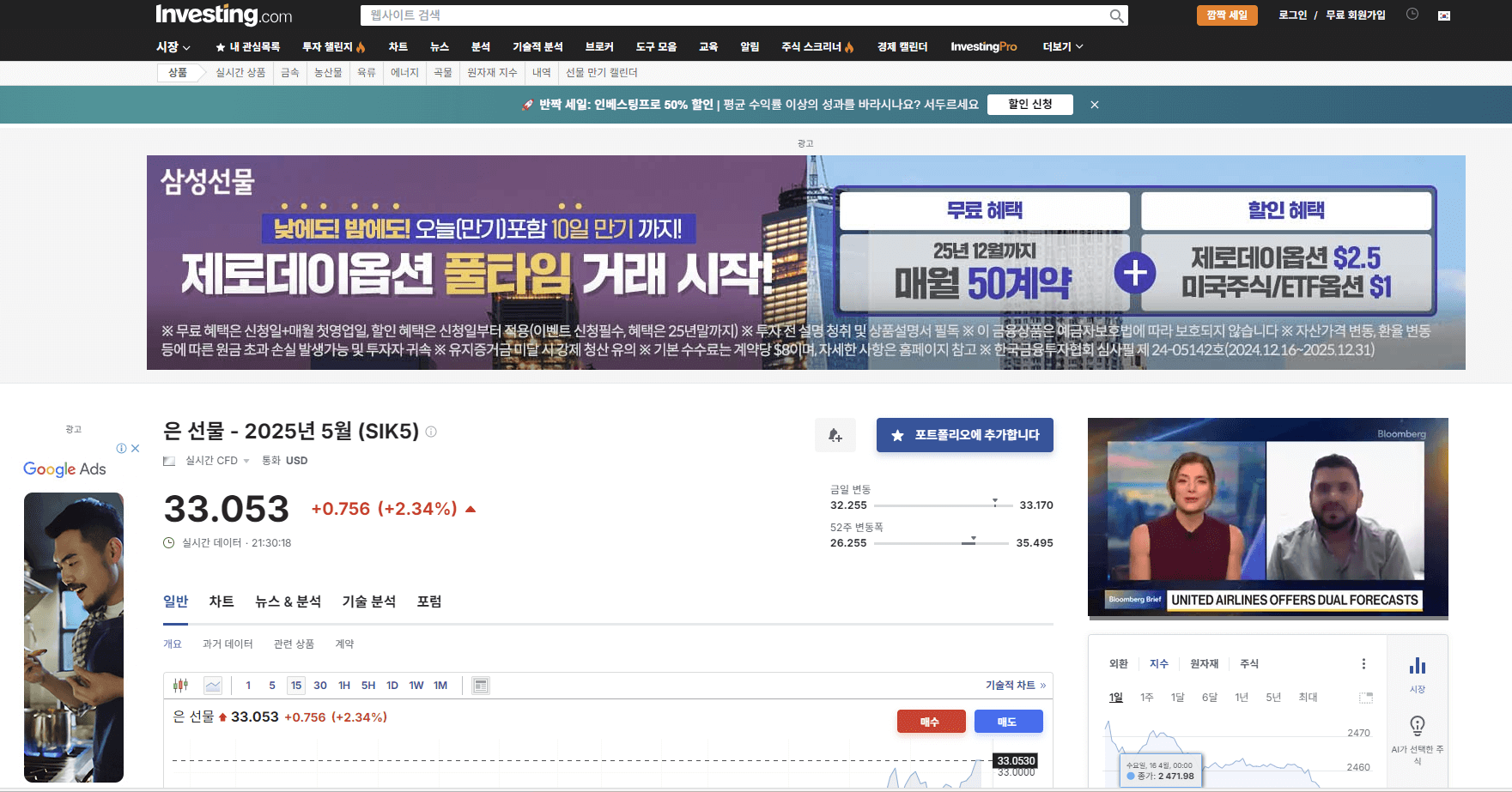
Task: Click the Investing.com logo
Action: point(222,15)
